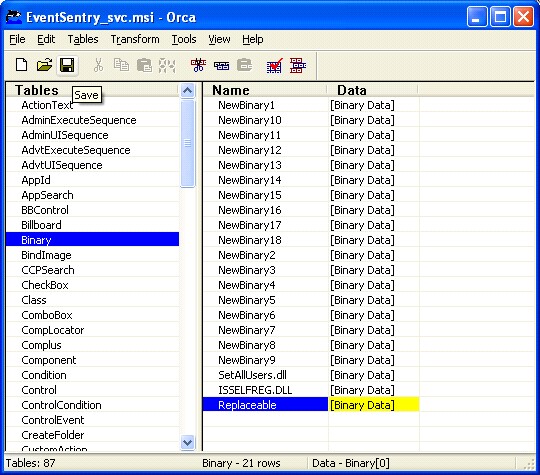The width and height of the screenshot is (540, 475).
Task: Maximize the Orca window
Action: [x=500, y=17]
